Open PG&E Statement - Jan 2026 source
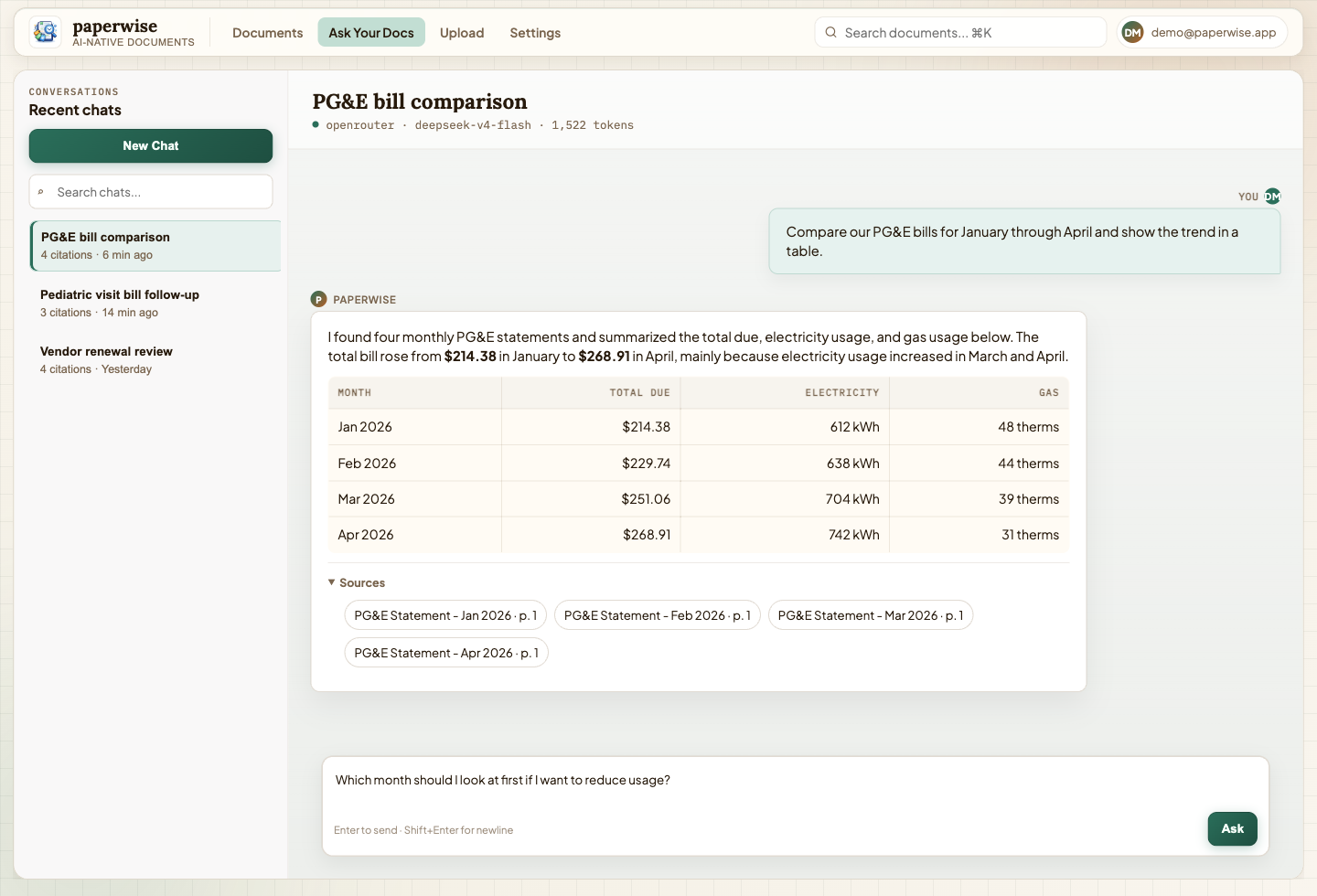Screen dimensions: 1317x896 (x=445, y=615)
